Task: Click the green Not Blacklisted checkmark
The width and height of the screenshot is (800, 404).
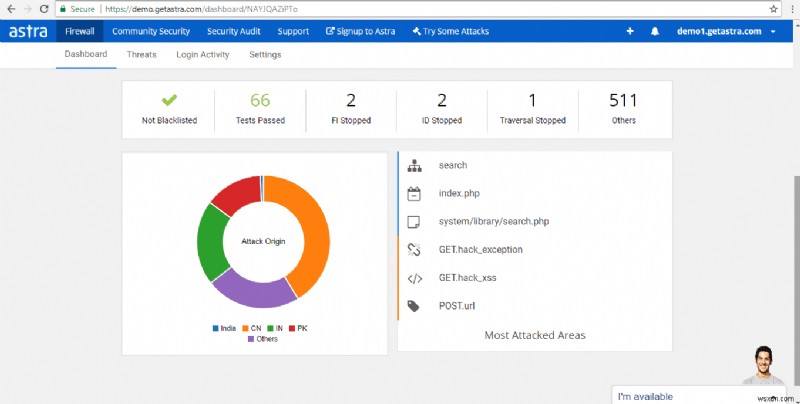Action: 169,100
